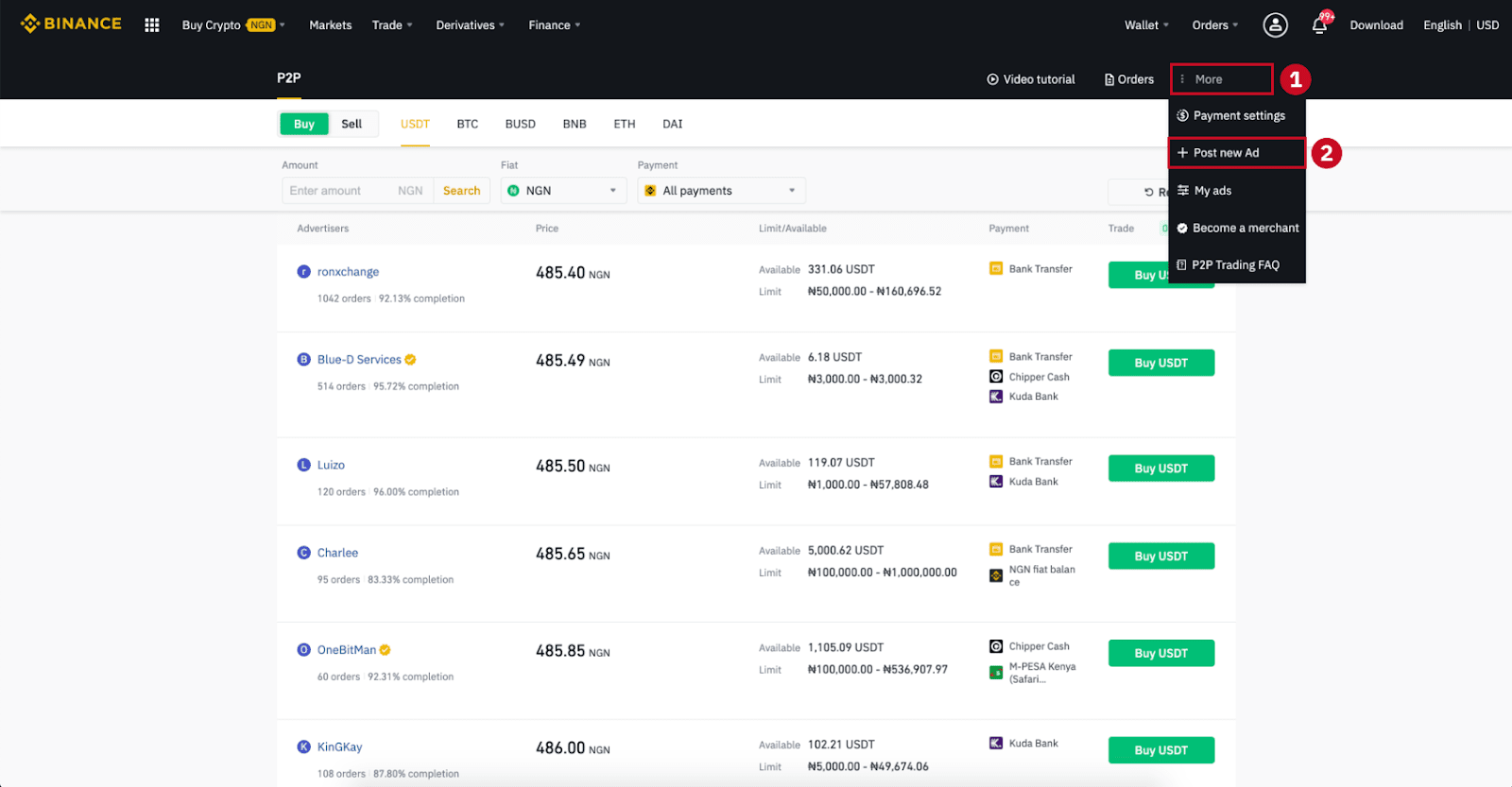The image size is (1512, 787).
Task: Click Buy USDT for Blue-D Services
Action: click(1160, 363)
